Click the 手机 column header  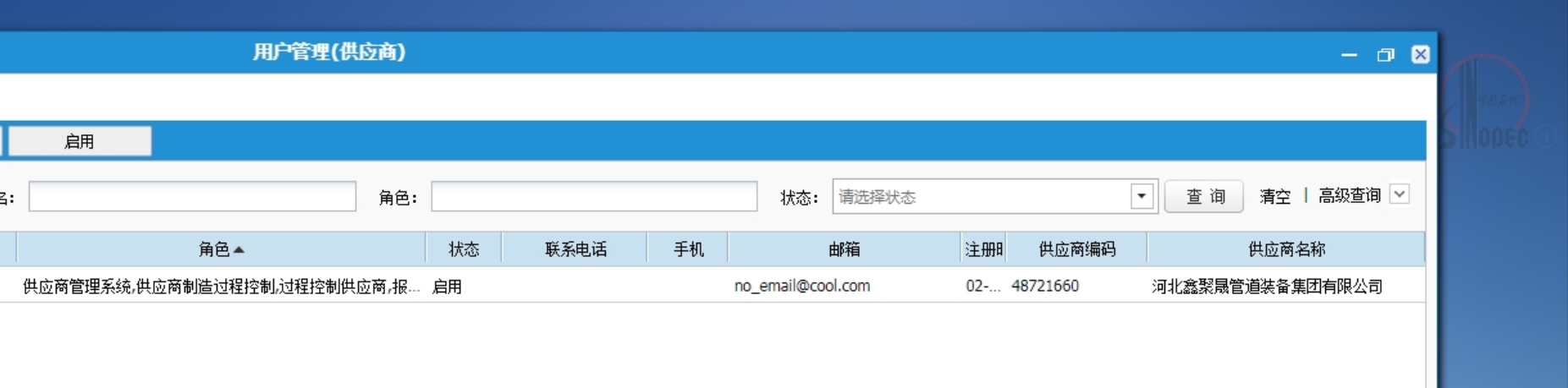click(688, 249)
